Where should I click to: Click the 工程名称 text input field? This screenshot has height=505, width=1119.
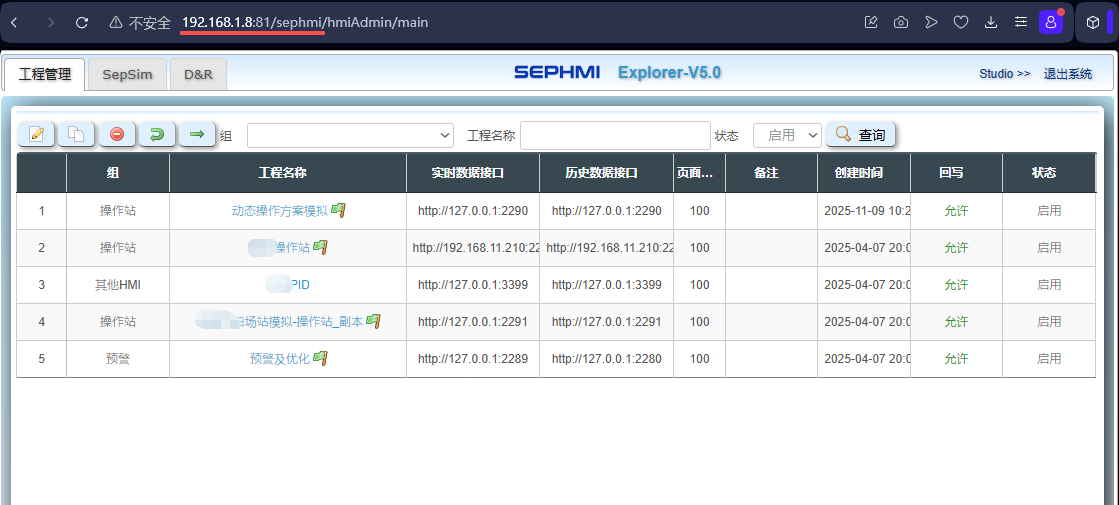coord(615,135)
